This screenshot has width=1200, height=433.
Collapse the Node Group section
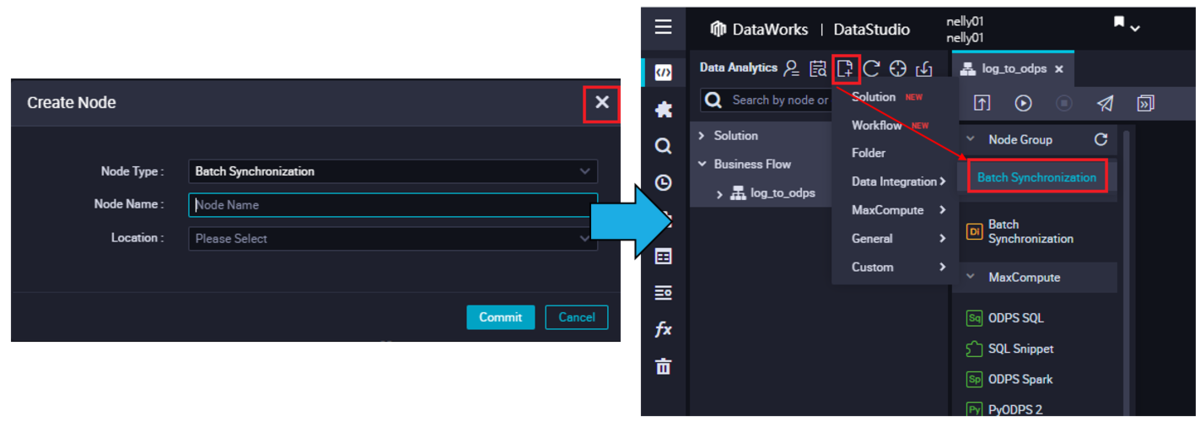(970, 139)
